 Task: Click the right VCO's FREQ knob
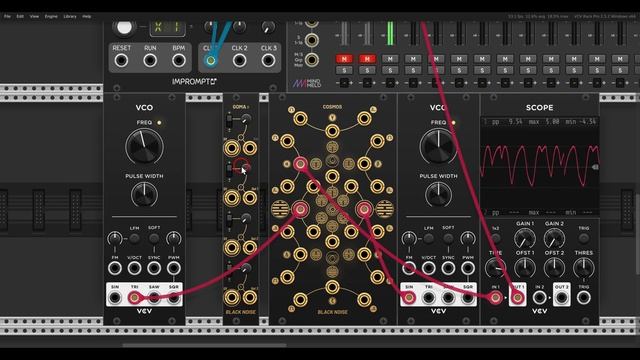438,147
